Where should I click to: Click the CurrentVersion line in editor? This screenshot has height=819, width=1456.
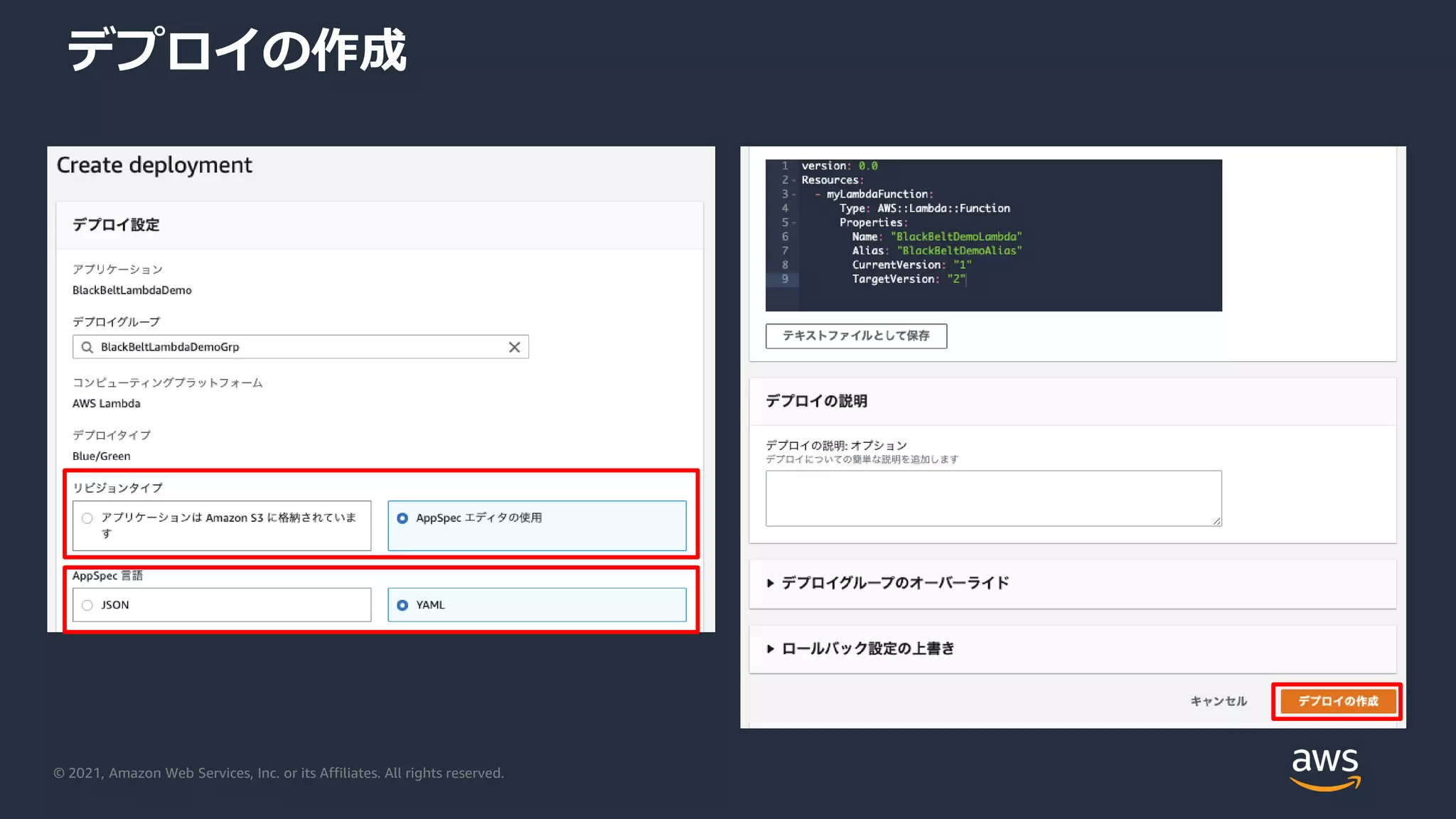pyautogui.click(x=911, y=265)
